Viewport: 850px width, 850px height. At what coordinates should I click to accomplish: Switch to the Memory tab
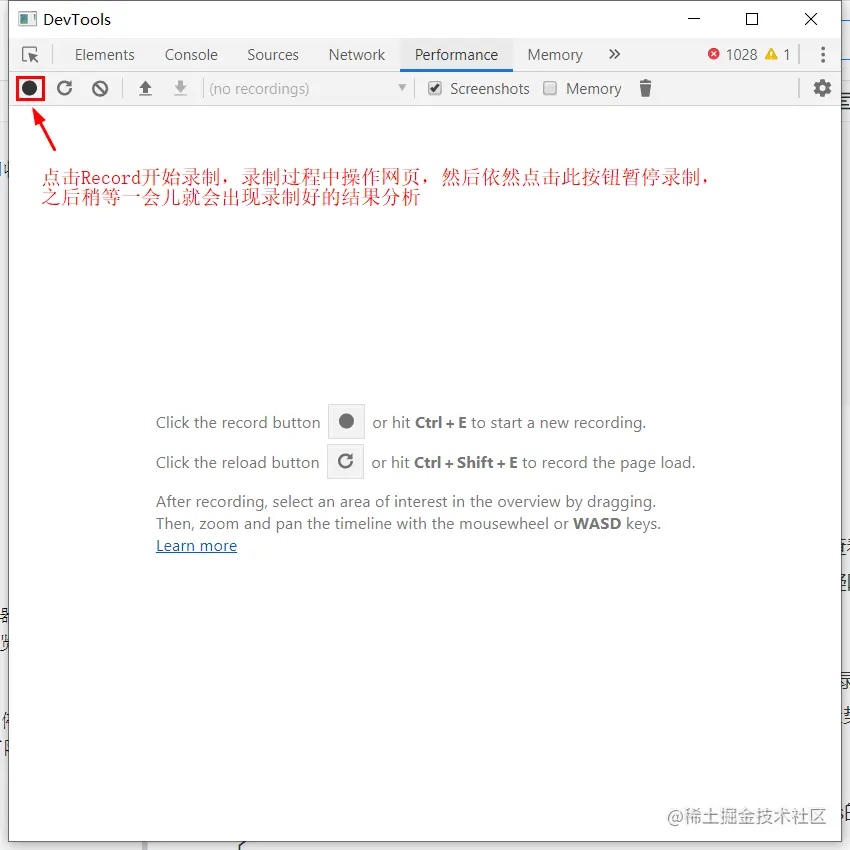555,55
